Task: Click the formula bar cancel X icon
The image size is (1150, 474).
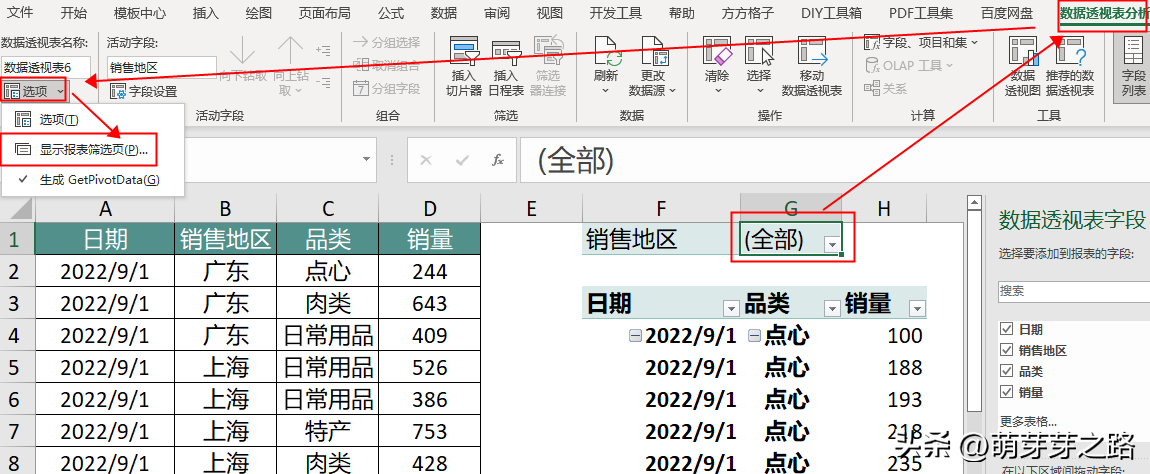Action: click(x=426, y=160)
